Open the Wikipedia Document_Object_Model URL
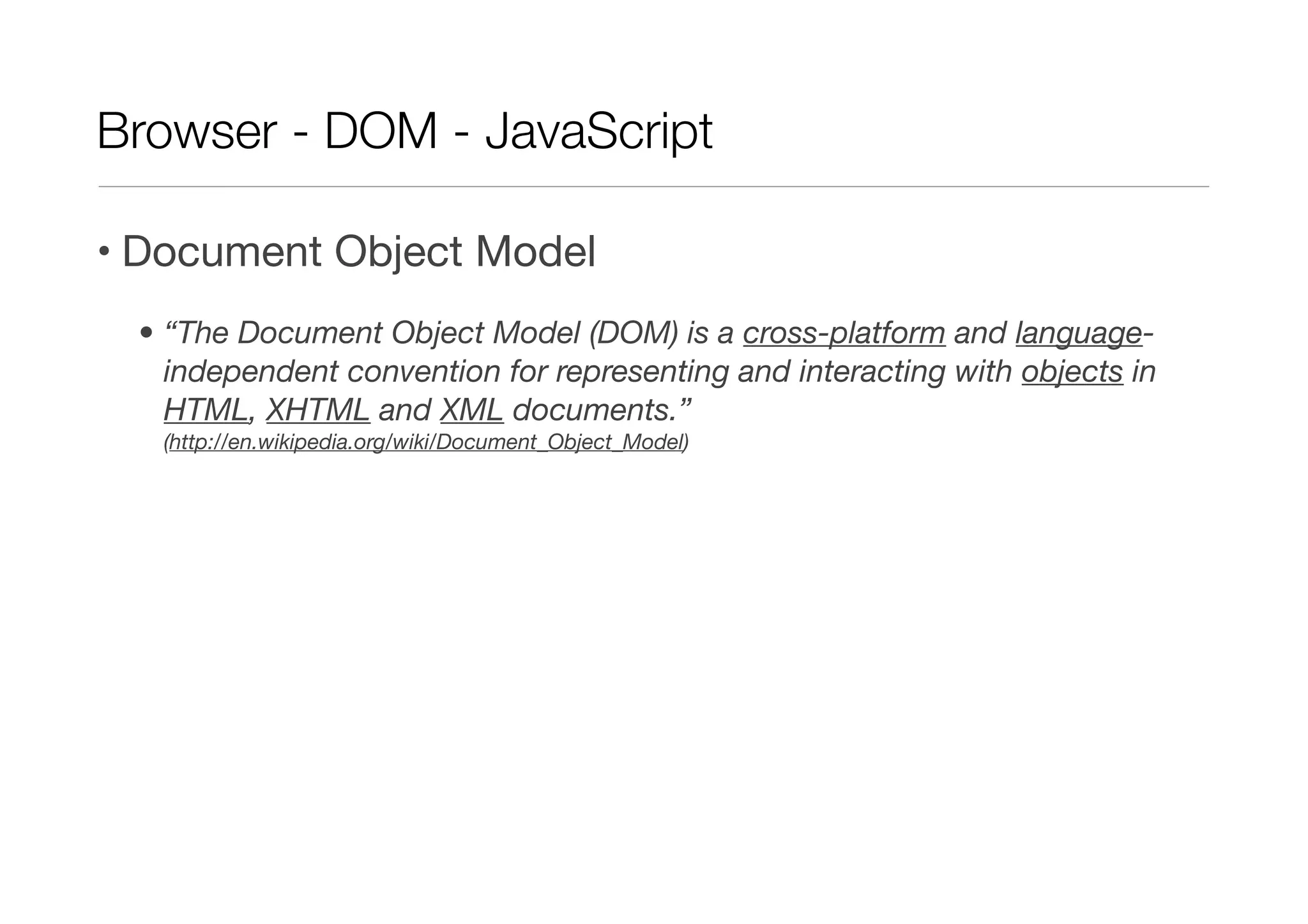The width and height of the screenshot is (1308, 924). tap(426, 442)
